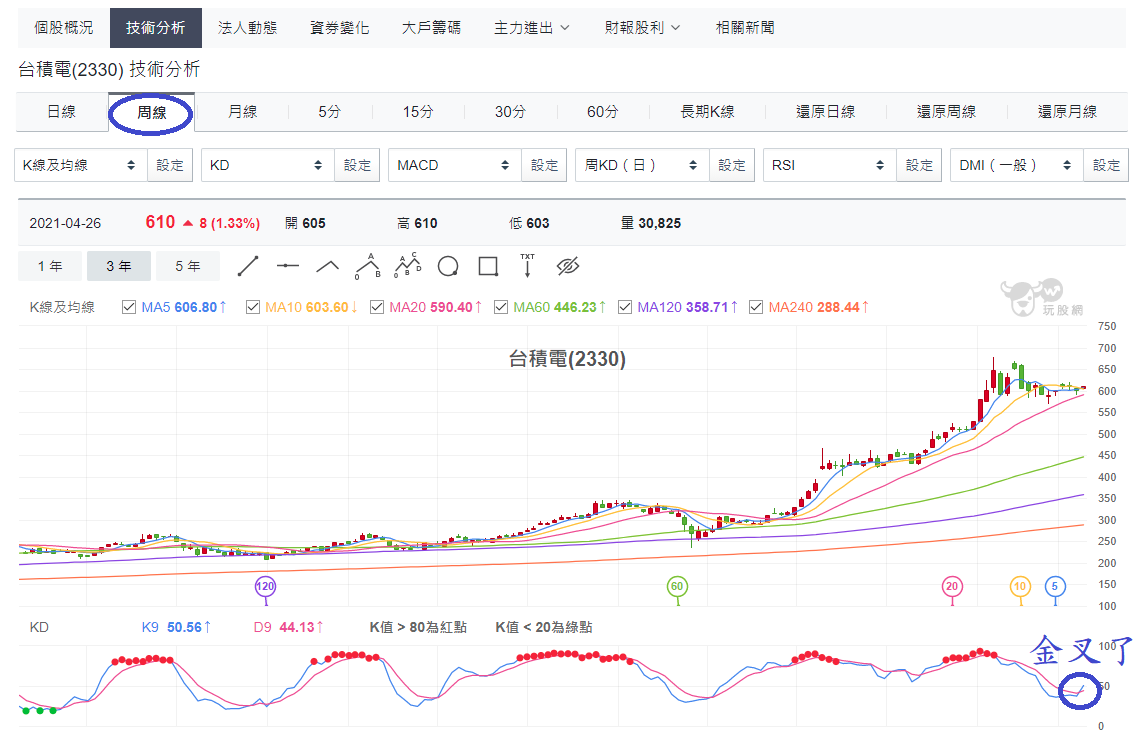Click the MA120 marker on the chart axis
1142x734 pixels.
(265, 586)
